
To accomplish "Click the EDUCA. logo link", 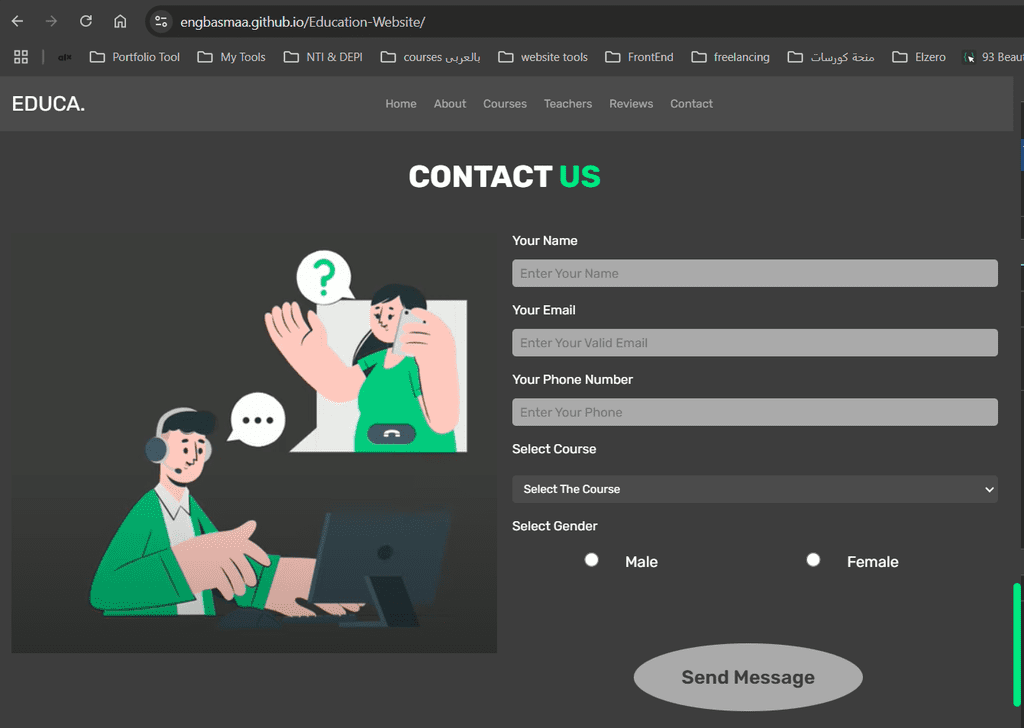I will [48, 104].
